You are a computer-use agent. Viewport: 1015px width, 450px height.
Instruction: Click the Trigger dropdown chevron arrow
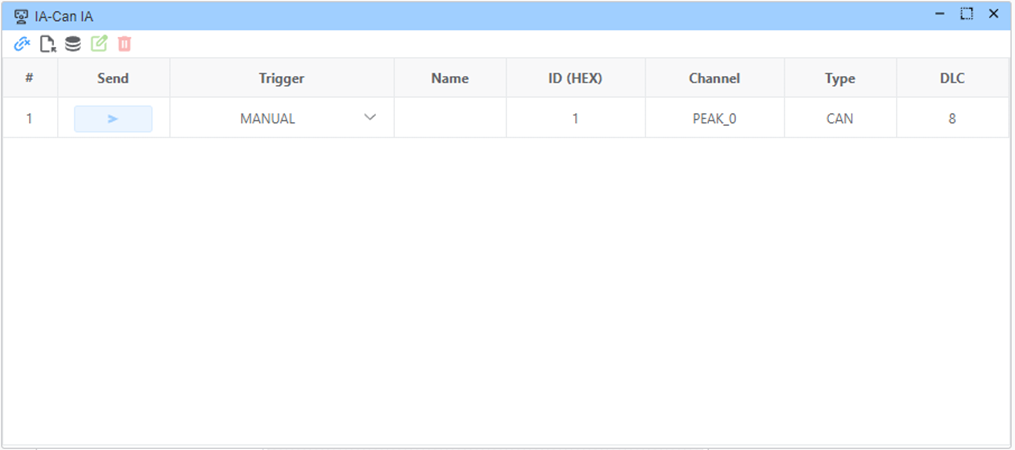click(370, 118)
